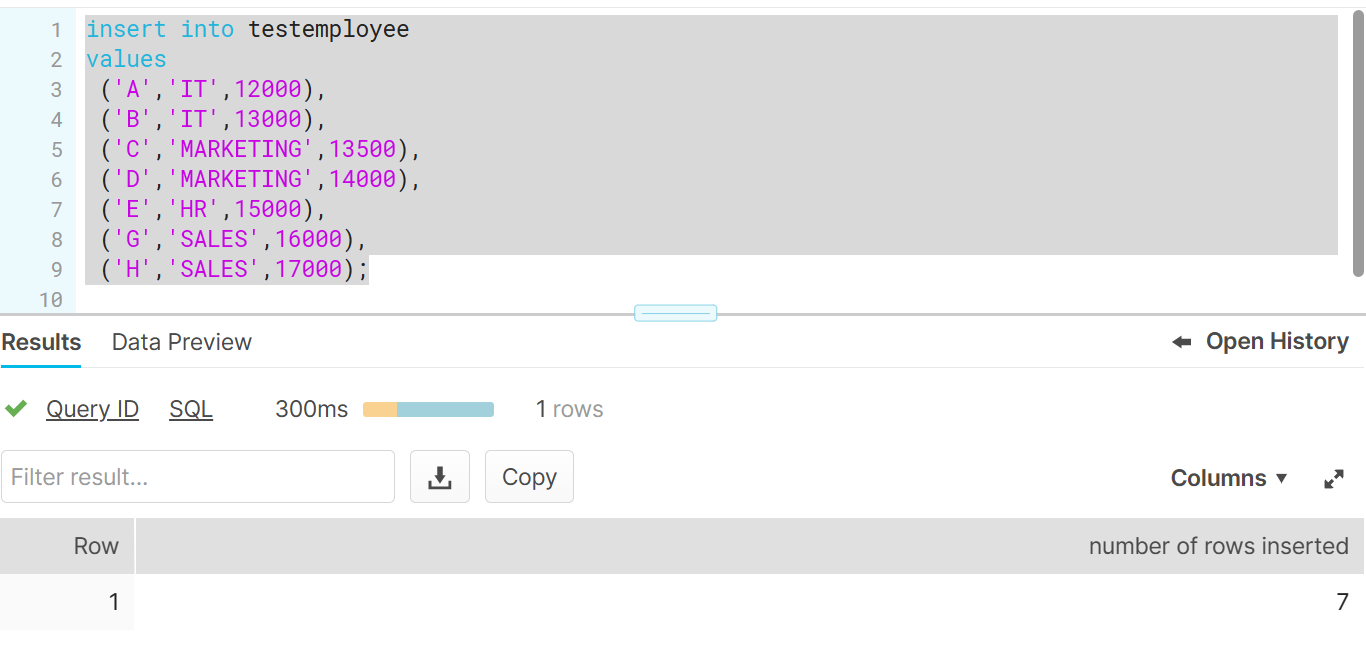View the executed SQL link
The image size is (1366, 656).
click(190, 409)
